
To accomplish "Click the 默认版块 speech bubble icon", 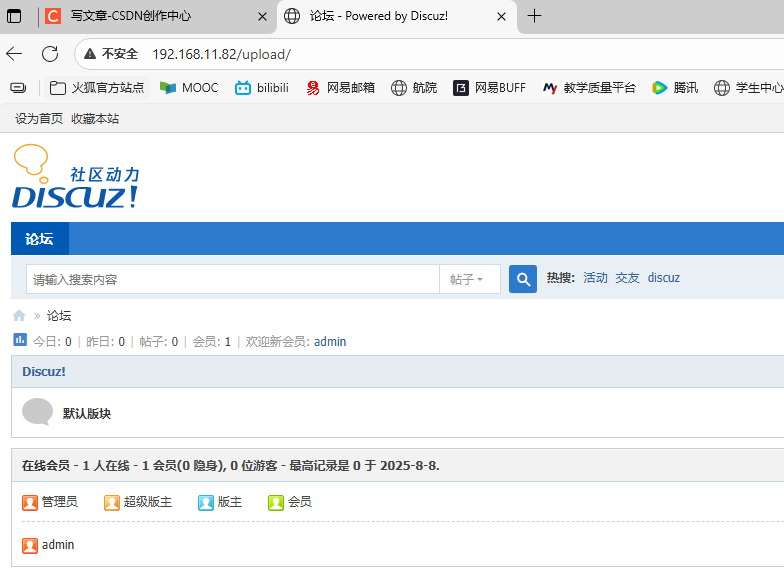I will (x=38, y=412).
